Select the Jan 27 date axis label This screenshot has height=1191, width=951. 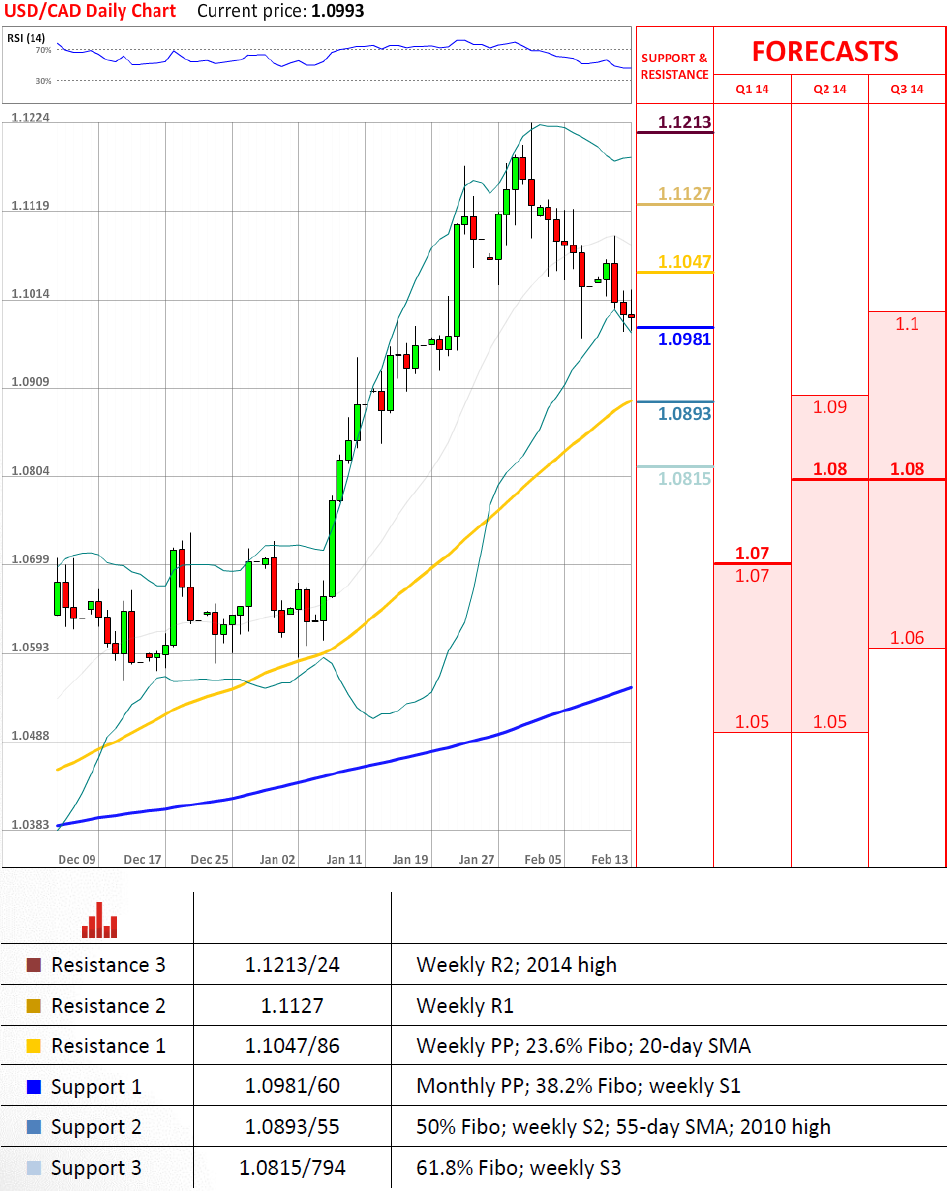tap(476, 859)
